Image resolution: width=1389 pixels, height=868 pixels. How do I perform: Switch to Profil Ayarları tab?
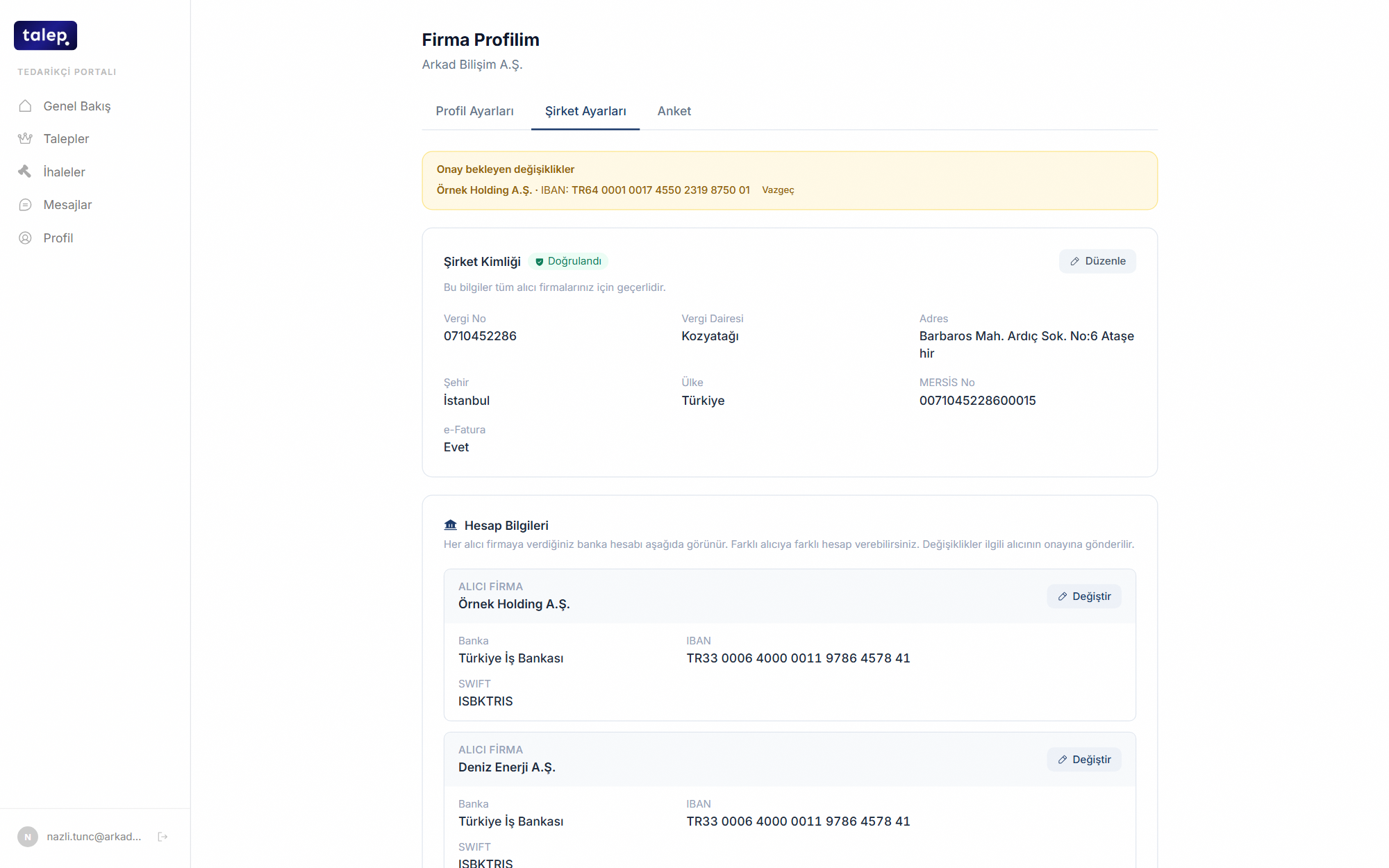475,111
